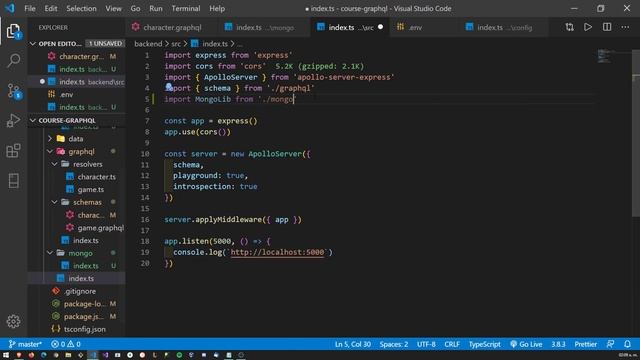The width and height of the screenshot is (640, 360).
Task: Open the Edit menu
Action: (x=51, y=8)
